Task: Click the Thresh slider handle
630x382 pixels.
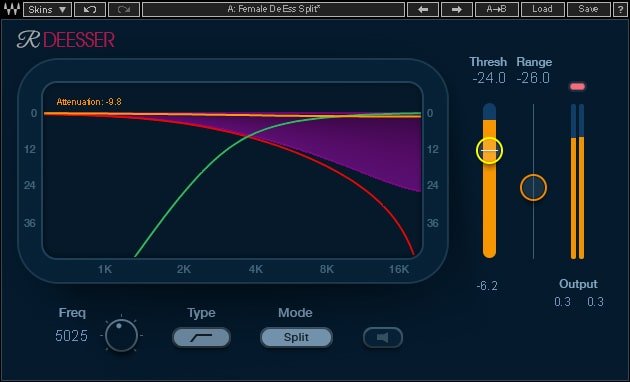Action: pyautogui.click(x=489, y=151)
